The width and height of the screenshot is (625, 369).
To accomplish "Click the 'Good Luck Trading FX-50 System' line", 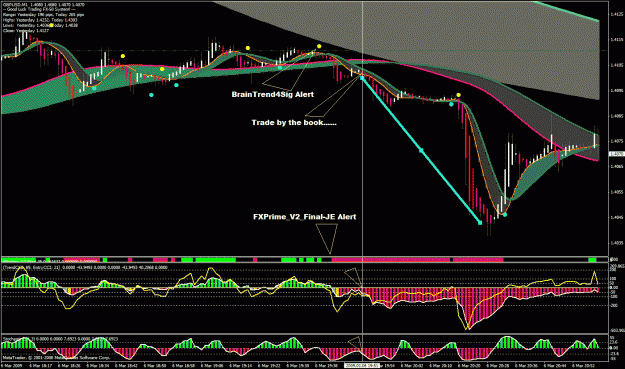I will tap(39, 9).
